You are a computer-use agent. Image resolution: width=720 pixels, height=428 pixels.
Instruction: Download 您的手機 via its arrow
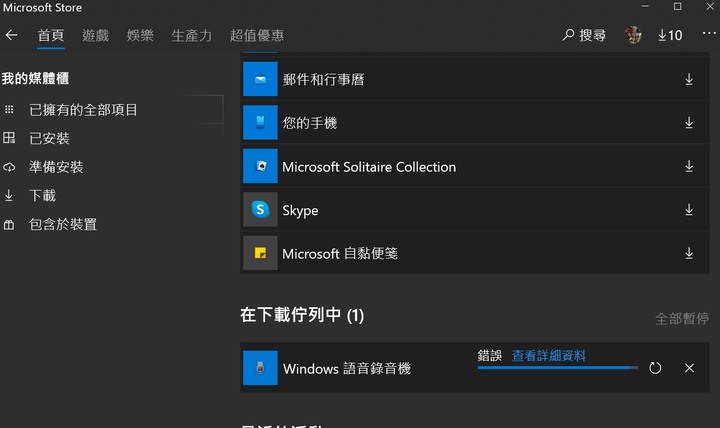(689, 123)
